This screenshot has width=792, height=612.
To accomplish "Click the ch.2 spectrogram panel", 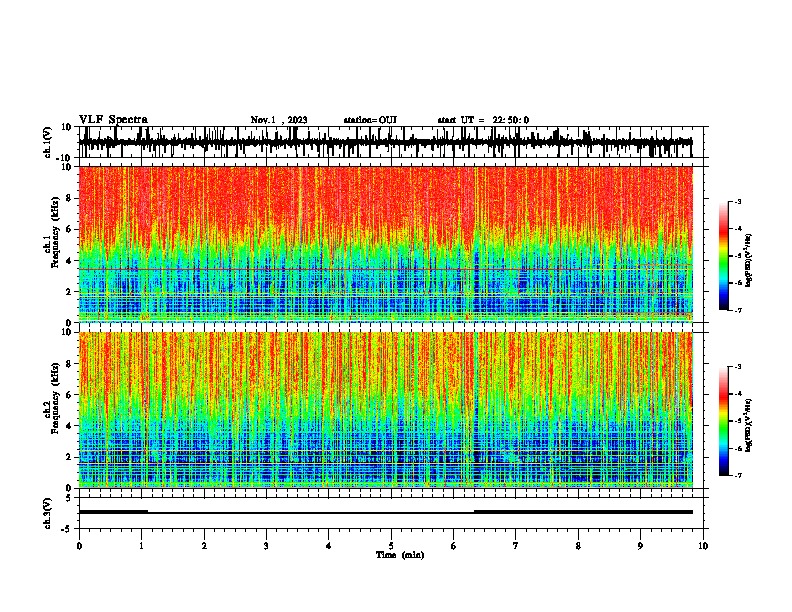I will click(386, 410).
